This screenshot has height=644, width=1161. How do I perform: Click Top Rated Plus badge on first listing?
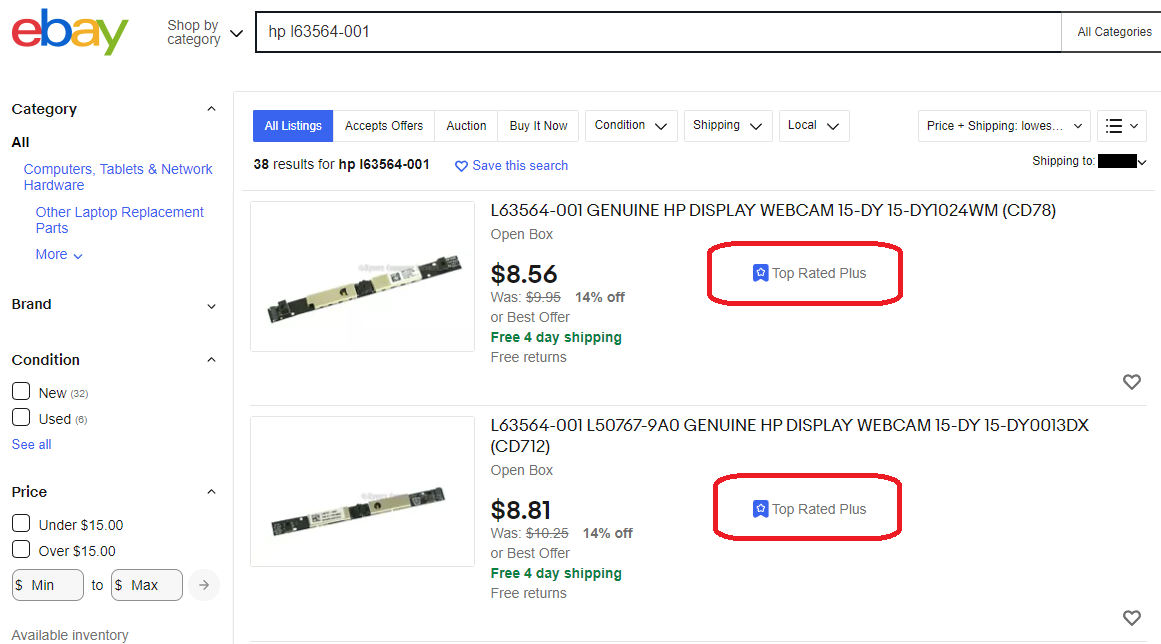click(809, 273)
